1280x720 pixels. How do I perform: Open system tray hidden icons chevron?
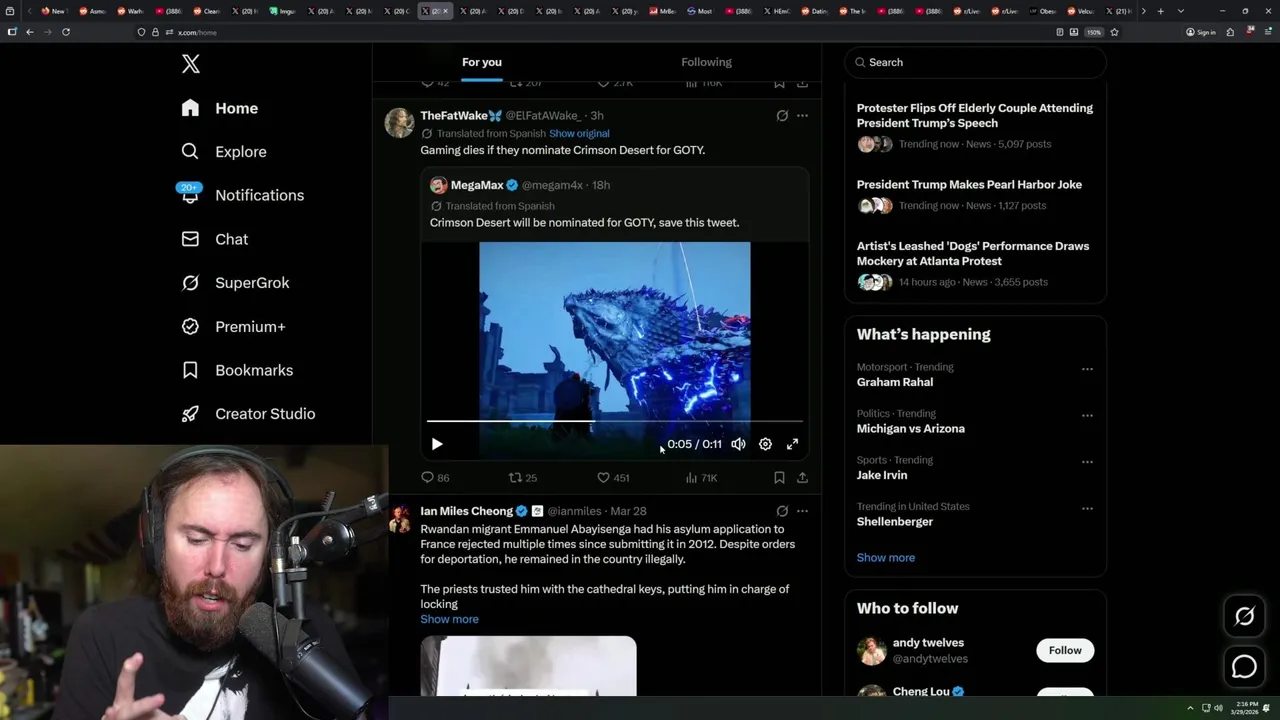1190,708
